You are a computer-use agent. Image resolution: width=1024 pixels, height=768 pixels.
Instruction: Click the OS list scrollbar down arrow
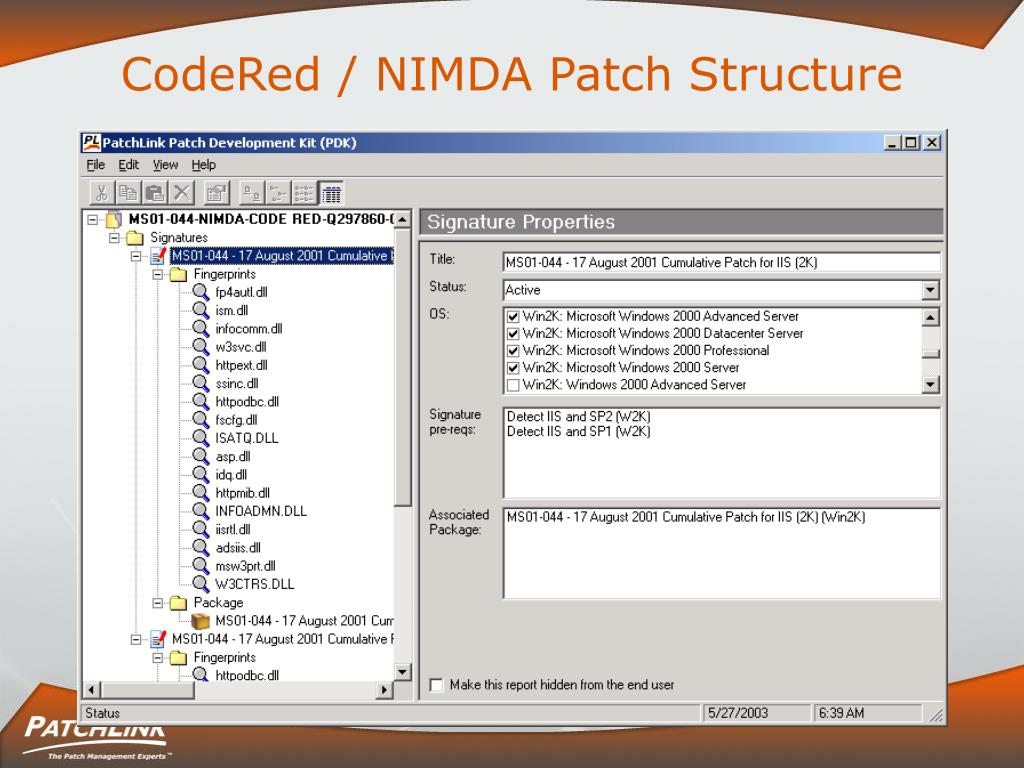click(x=931, y=384)
